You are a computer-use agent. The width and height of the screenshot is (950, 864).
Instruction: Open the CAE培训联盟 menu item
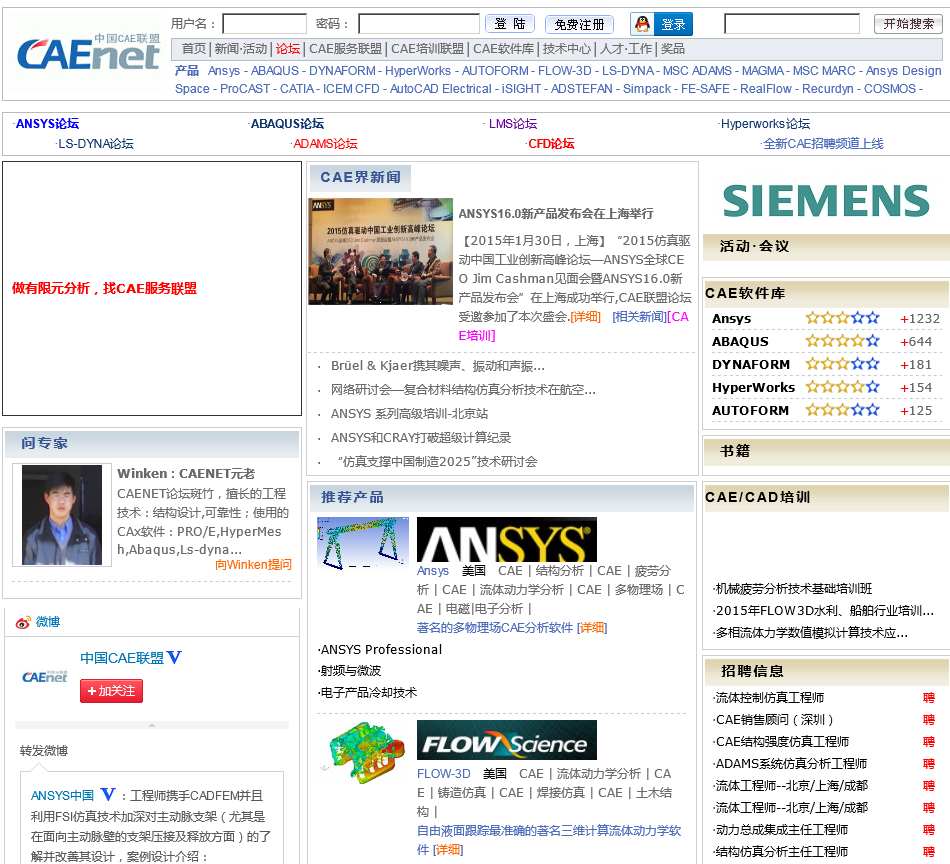[427, 48]
